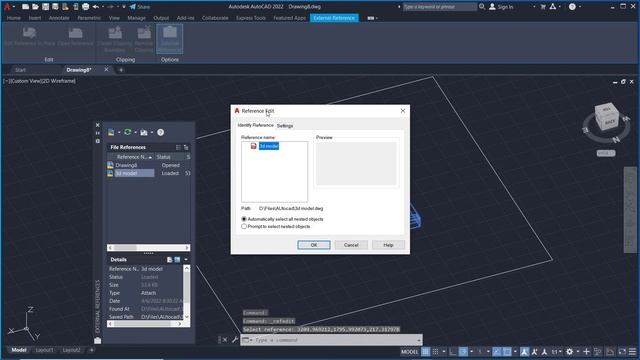The image size is (640, 360).
Task: Click the Attach DWG icon in External References
Action: pos(111,132)
